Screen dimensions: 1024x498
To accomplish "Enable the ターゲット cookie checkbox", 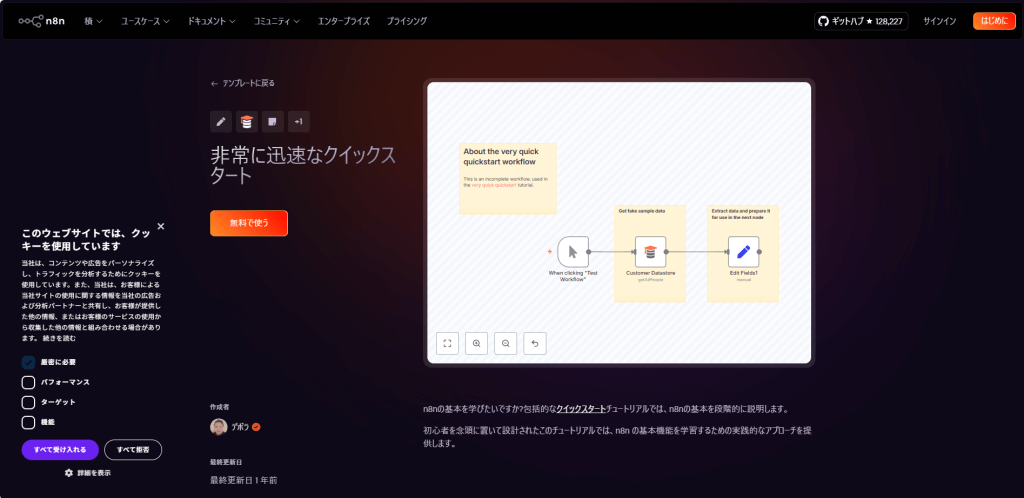I will [x=28, y=402].
